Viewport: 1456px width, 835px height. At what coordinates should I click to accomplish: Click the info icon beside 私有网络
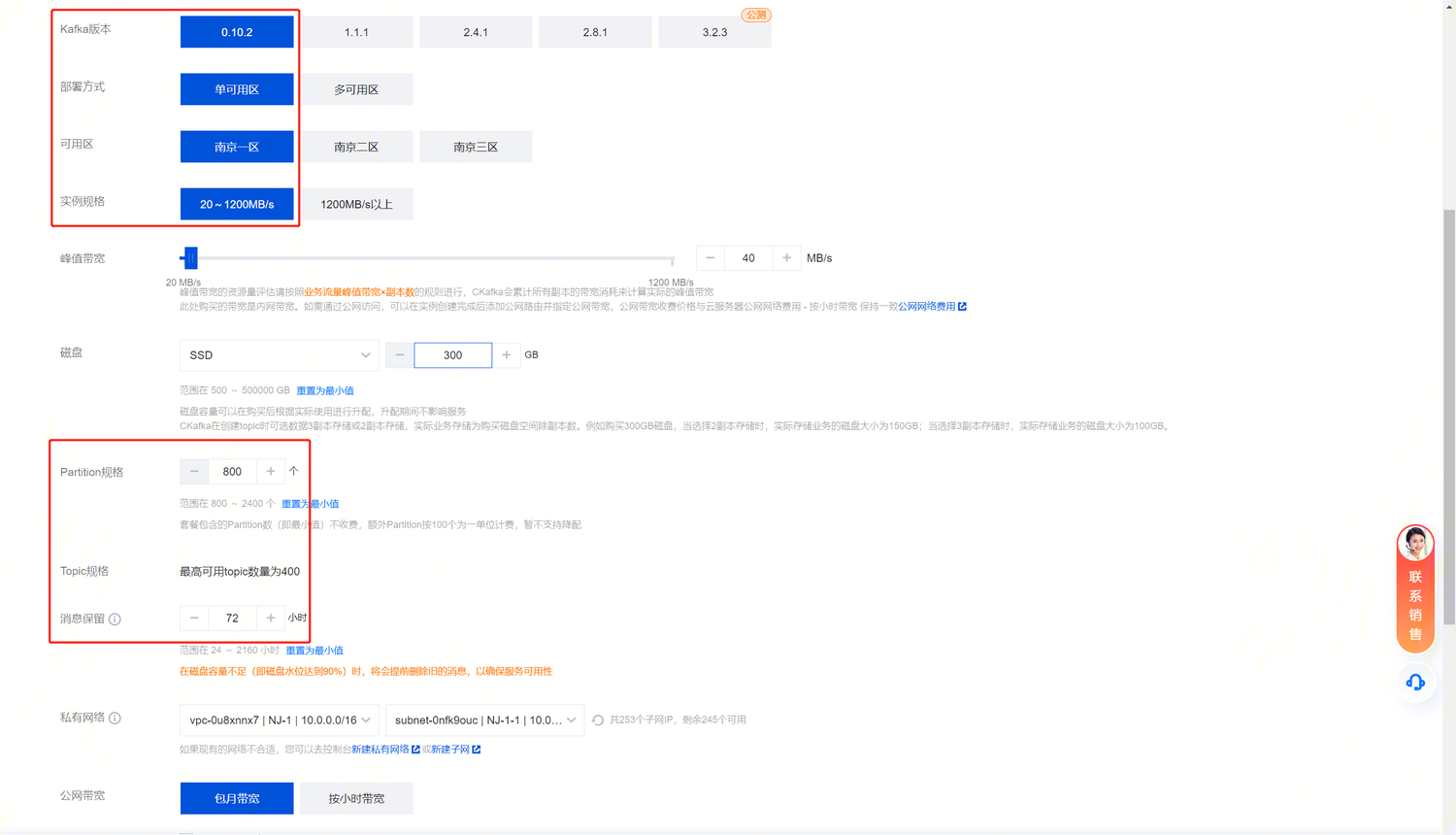point(115,718)
